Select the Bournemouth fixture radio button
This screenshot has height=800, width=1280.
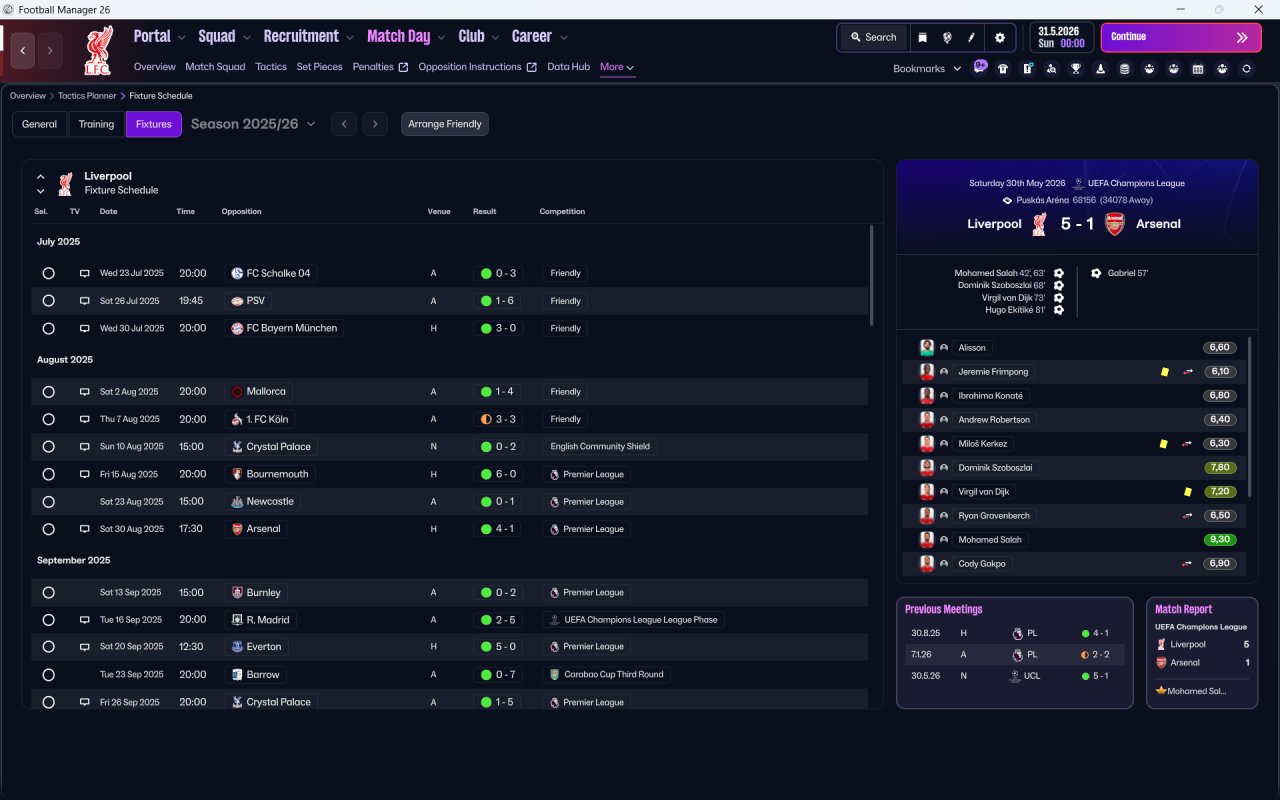coord(48,474)
